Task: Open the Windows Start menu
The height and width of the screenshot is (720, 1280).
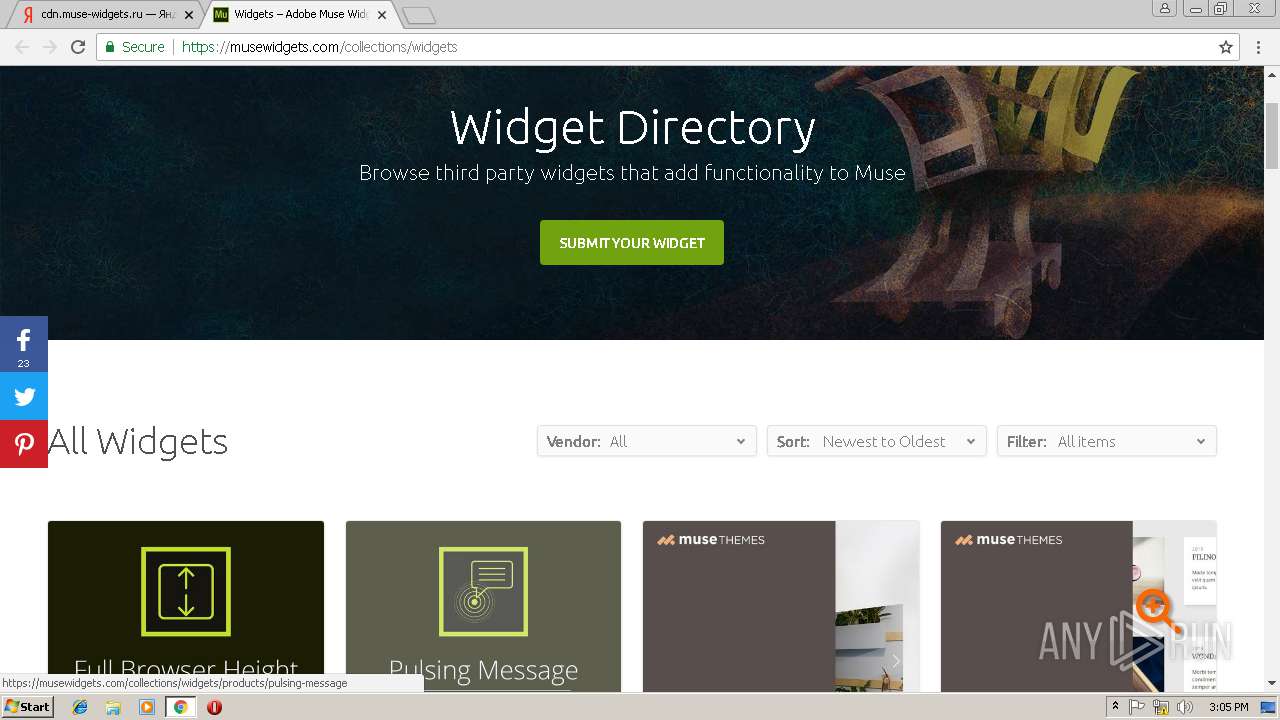Action: (x=27, y=707)
